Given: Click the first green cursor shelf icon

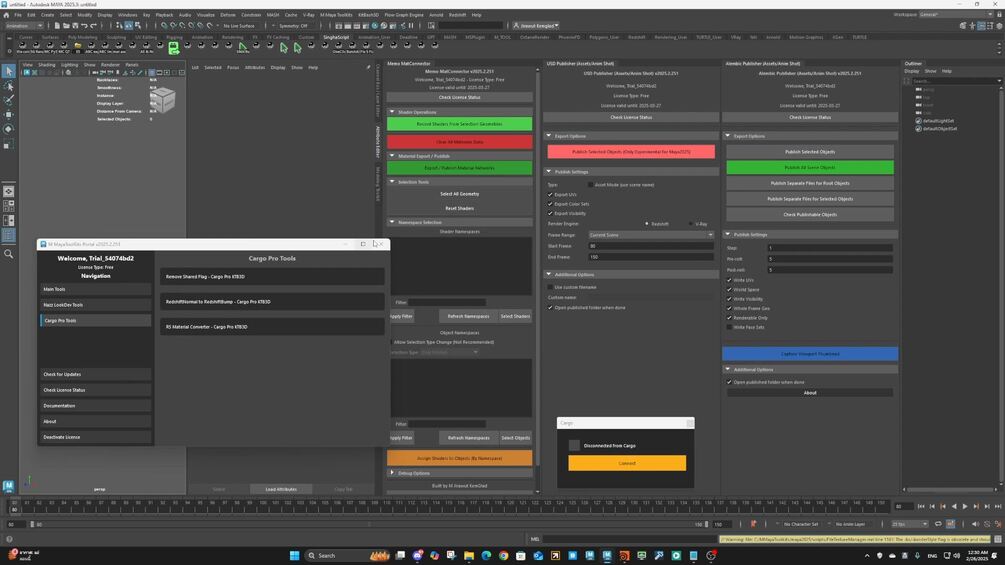Looking at the screenshot, I should [284, 47].
